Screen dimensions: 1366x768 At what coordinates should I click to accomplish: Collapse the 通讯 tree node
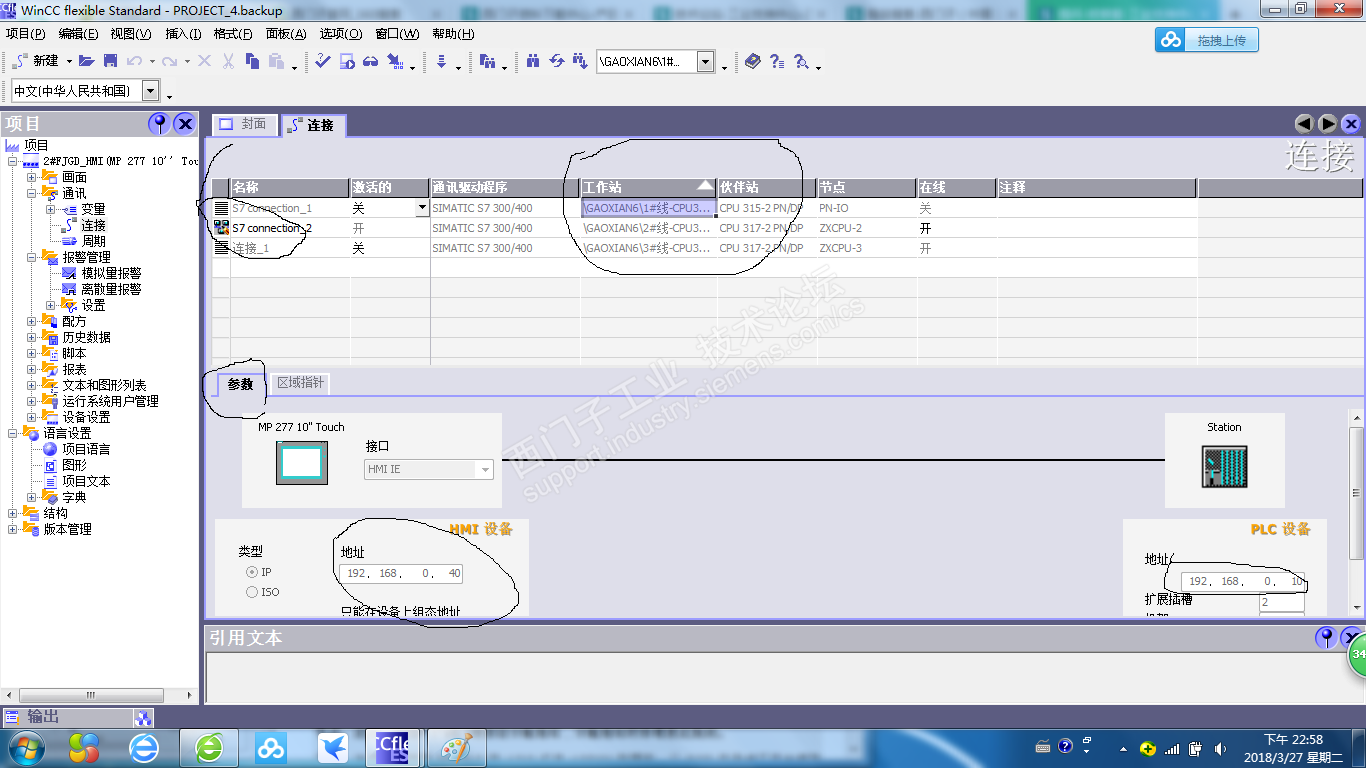point(32,193)
